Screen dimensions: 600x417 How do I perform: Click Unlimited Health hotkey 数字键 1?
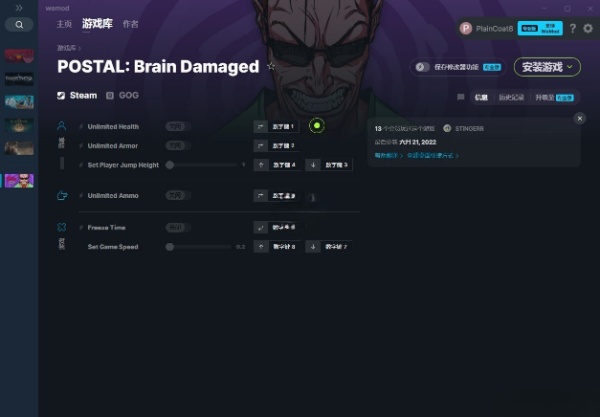pos(283,127)
